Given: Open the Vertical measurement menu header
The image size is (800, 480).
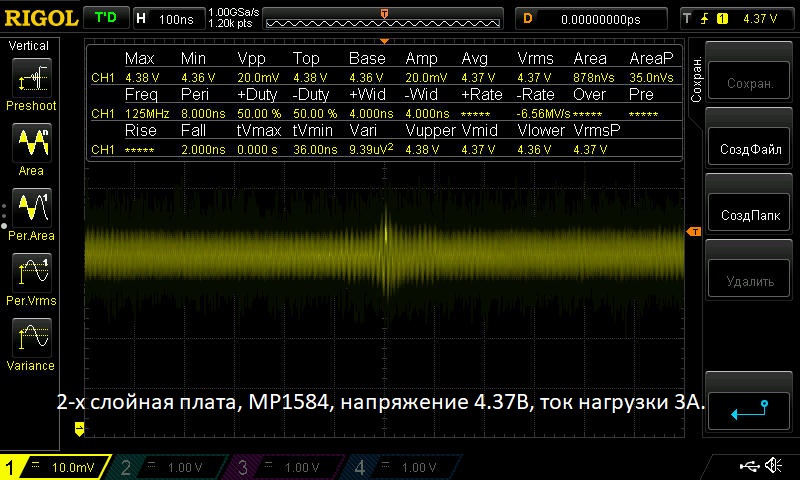Looking at the screenshot, I should coord(29,46).
